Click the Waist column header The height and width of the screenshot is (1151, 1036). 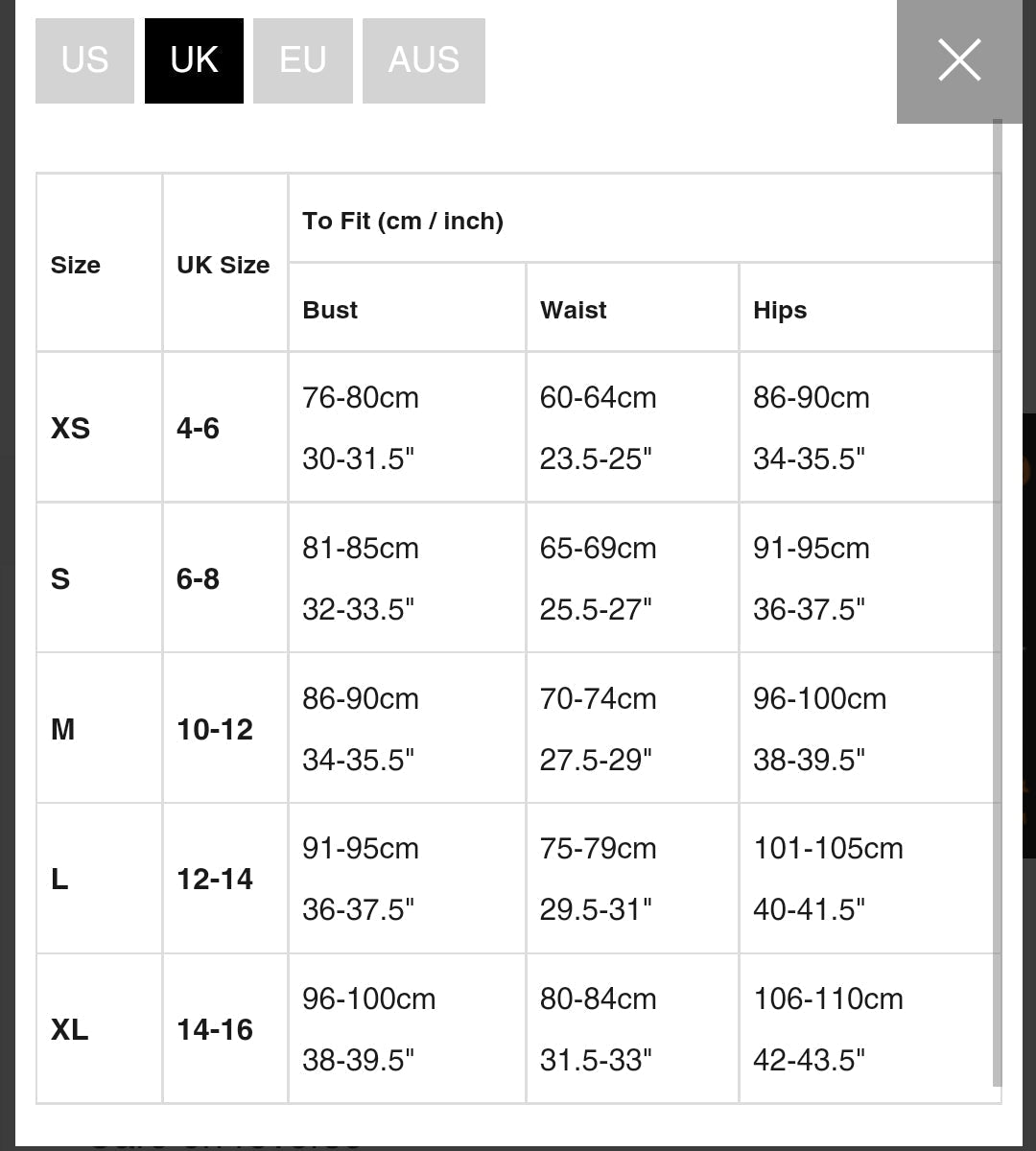coord(574,310)
